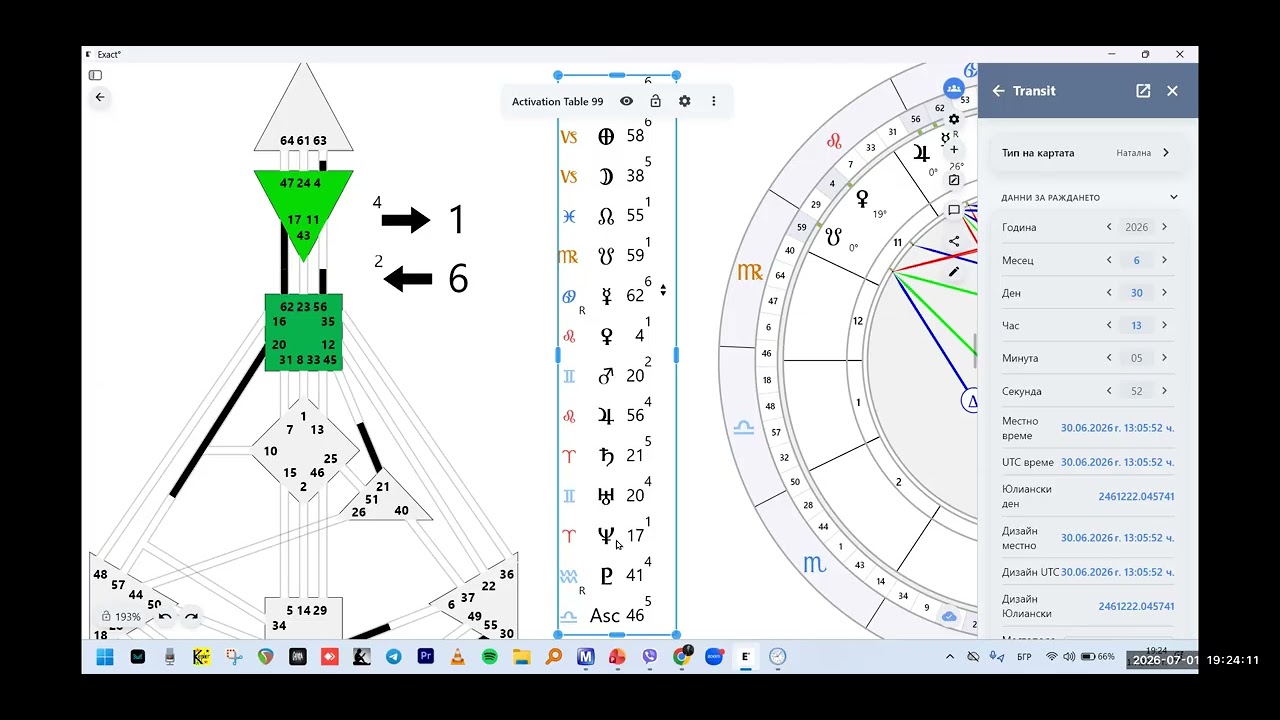
Task: Click the БГР language indicator
Action: pos(1024,657)
